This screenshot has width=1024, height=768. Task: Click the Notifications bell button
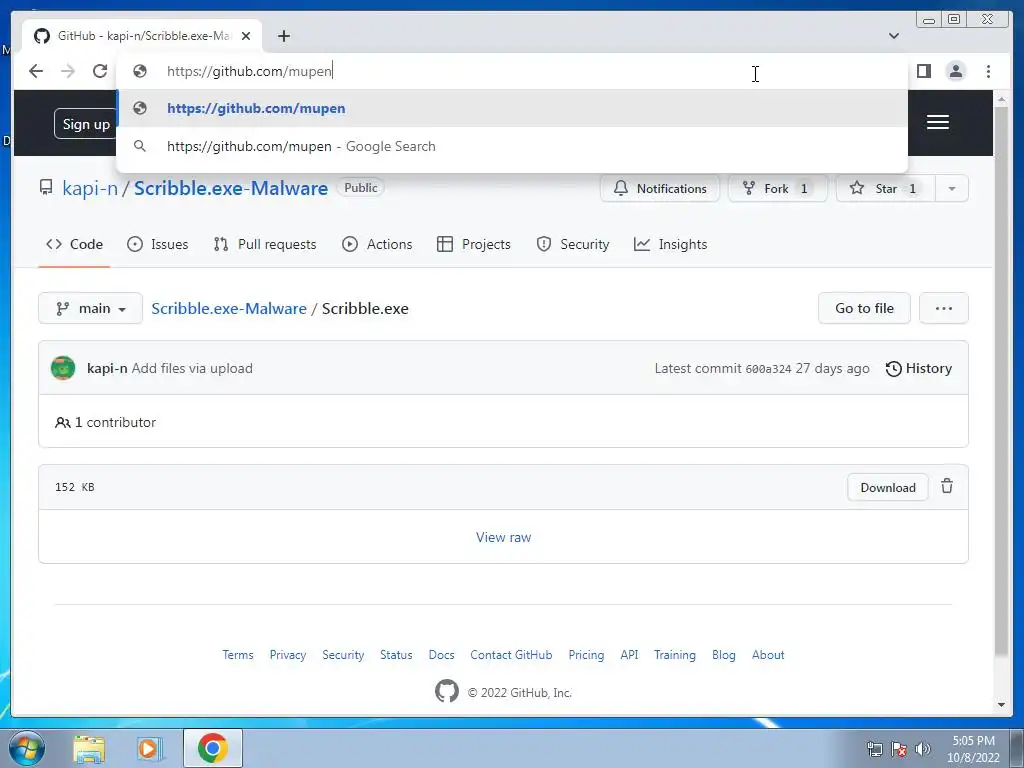point(660,189)
